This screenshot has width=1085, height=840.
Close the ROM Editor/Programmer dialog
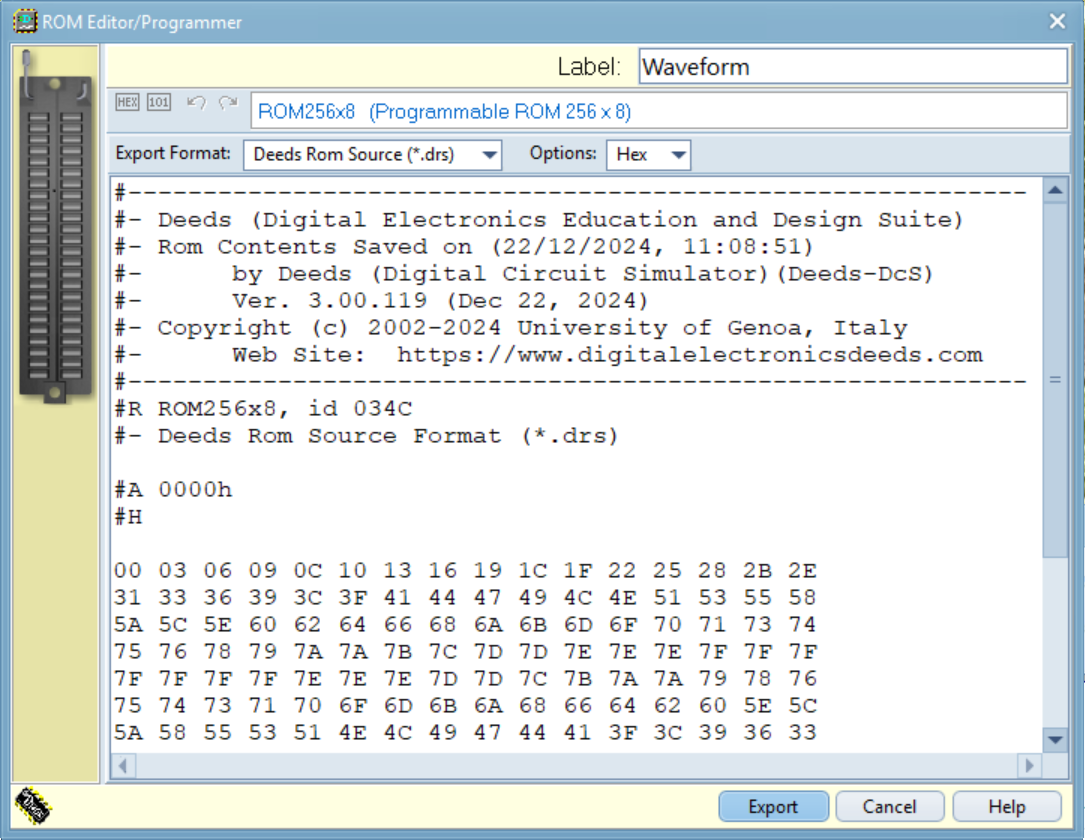tap(1057, 21)
